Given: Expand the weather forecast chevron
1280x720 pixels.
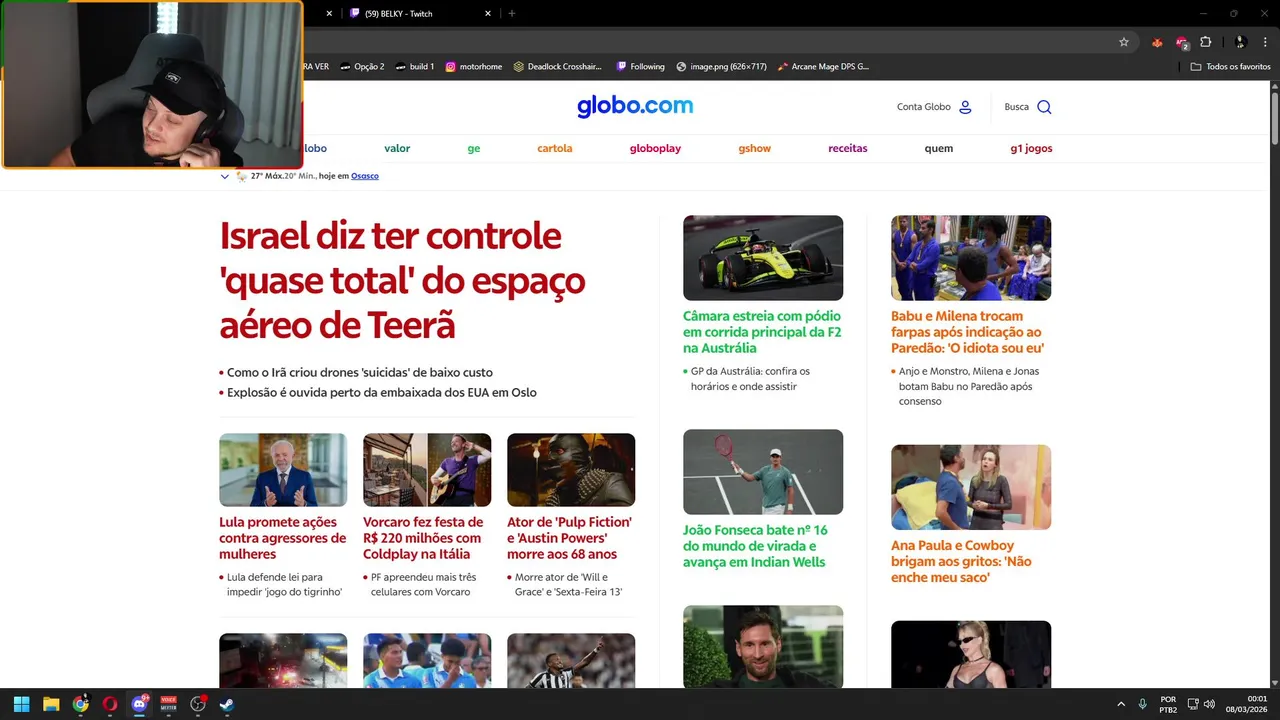Looking at the screenshot, I should tap(225, 176).
